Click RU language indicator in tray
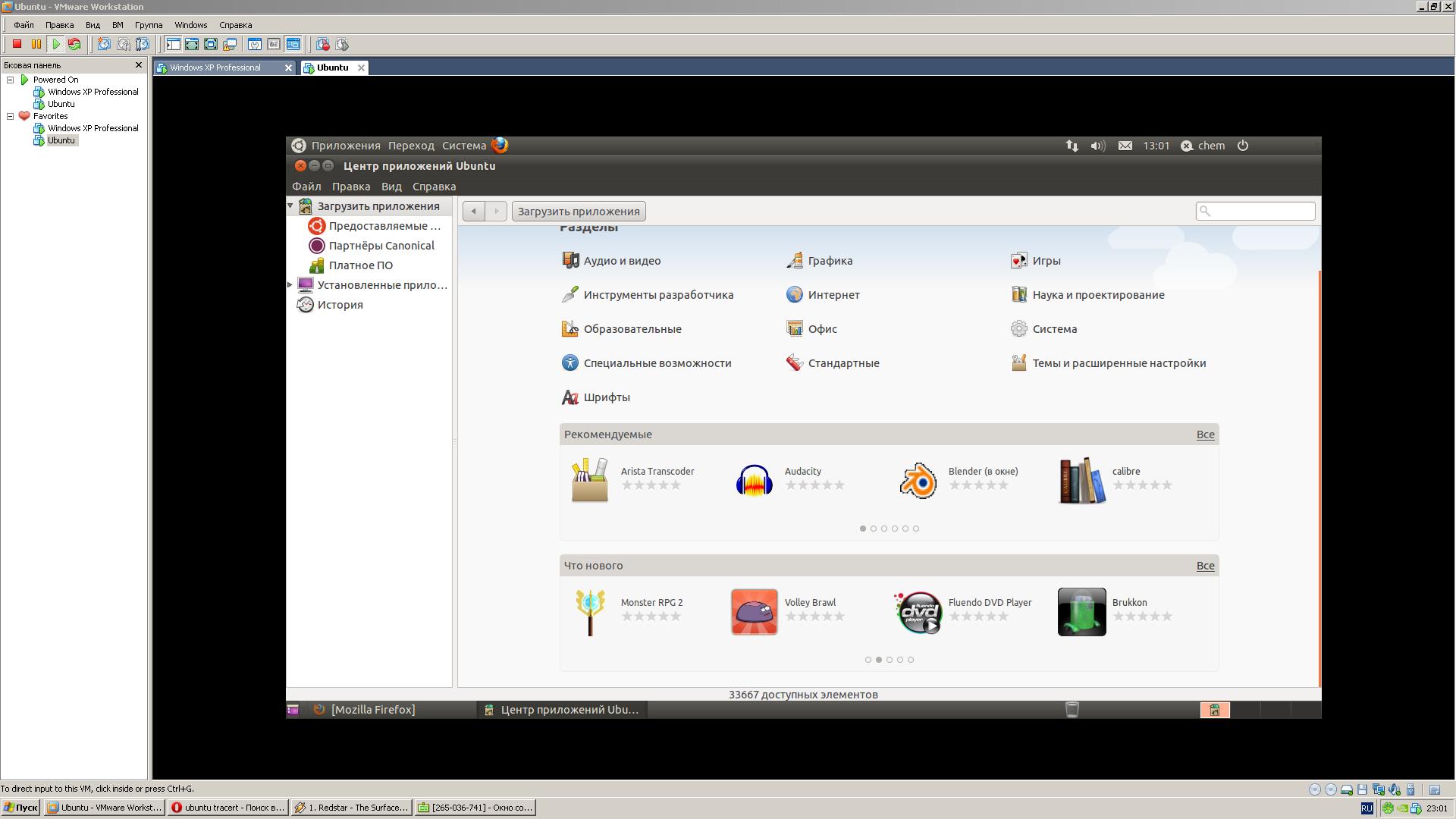This screenshot has width=1456, height=819. pyautogui.click(x=1367, y=808)
